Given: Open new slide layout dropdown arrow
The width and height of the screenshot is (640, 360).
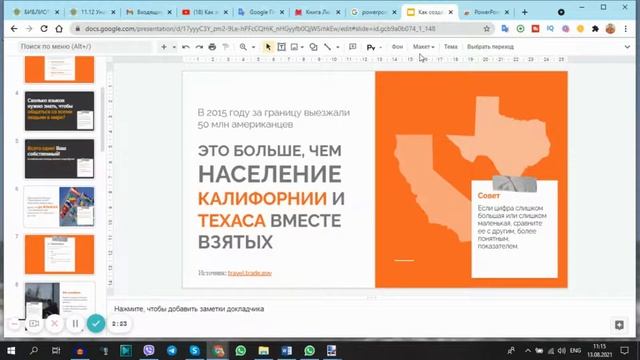Looking at the screenshot, I should (174, 47).
